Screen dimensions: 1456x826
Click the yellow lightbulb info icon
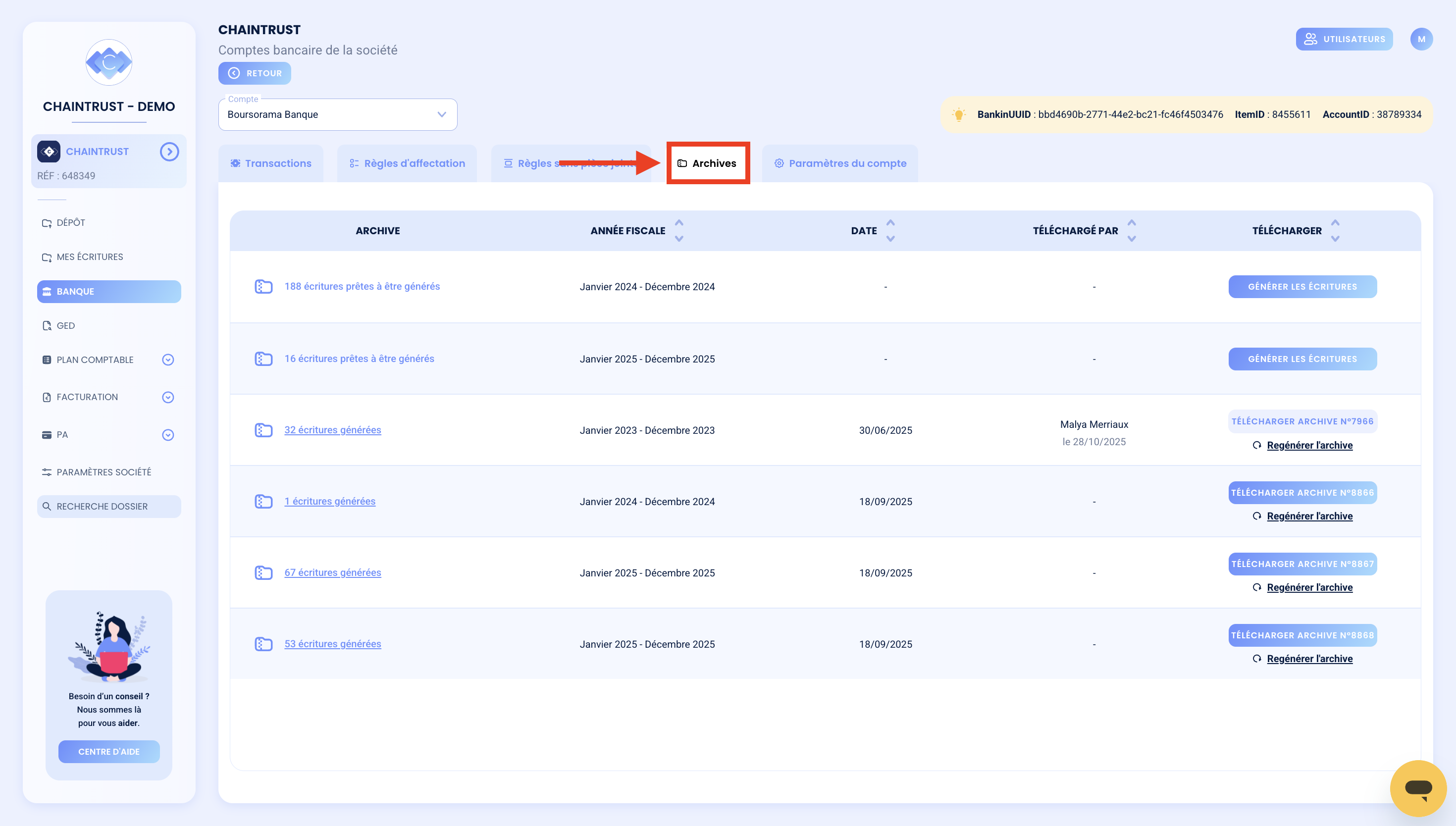click(959, 114)
